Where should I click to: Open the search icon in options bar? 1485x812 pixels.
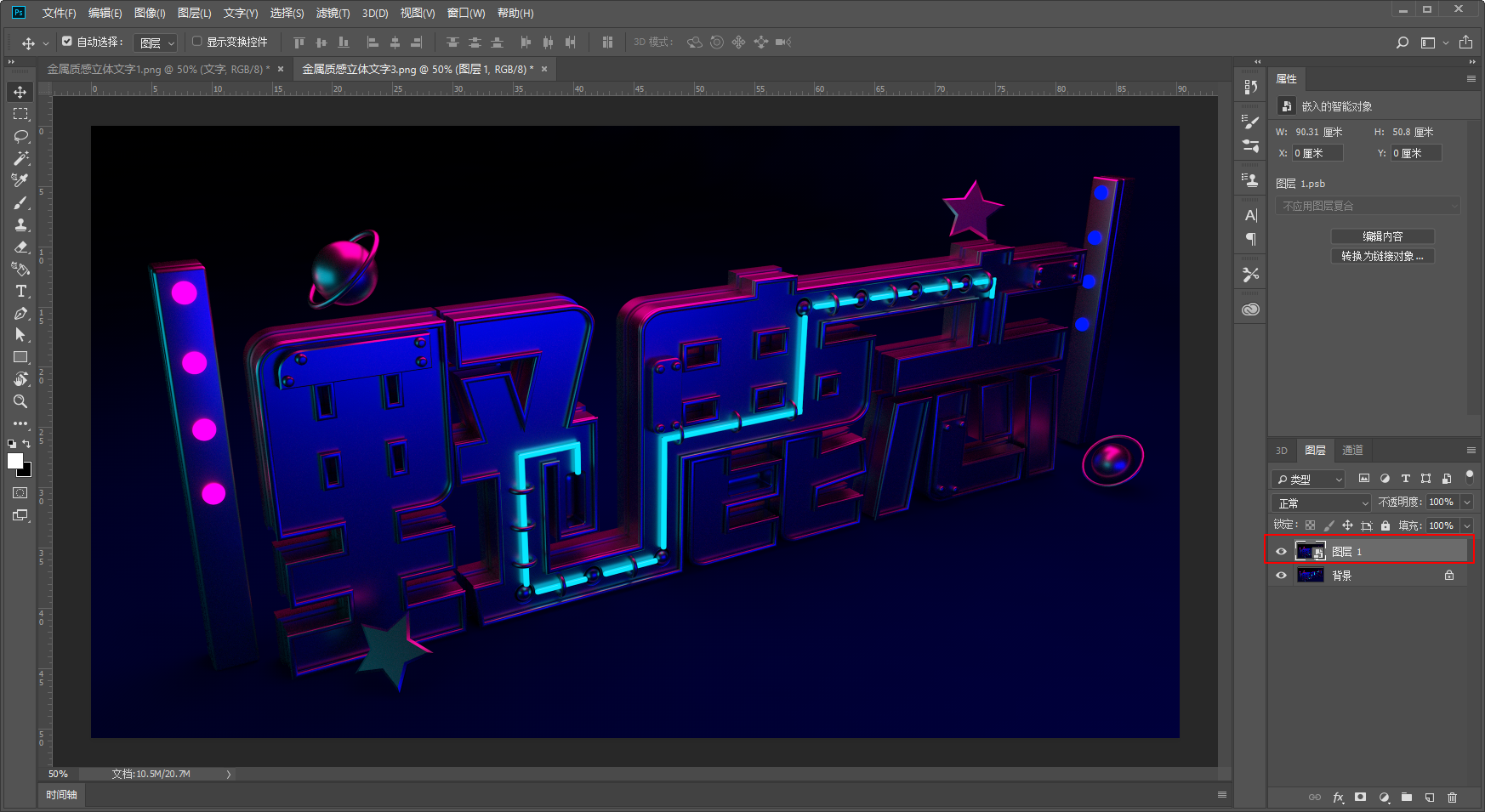point(1402,43)
